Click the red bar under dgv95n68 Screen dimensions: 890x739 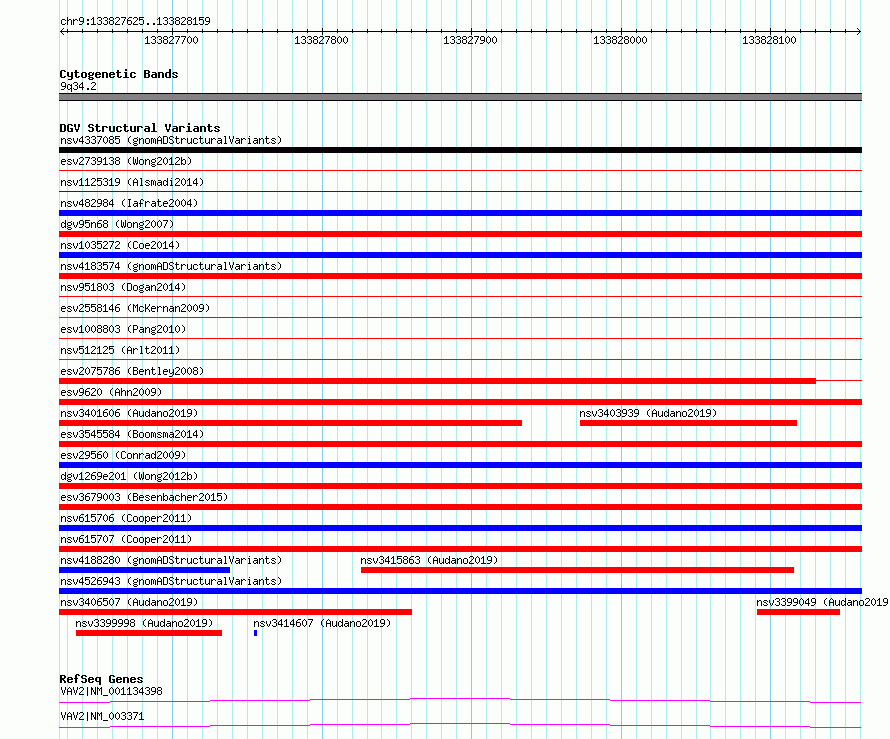pos(460,234)
